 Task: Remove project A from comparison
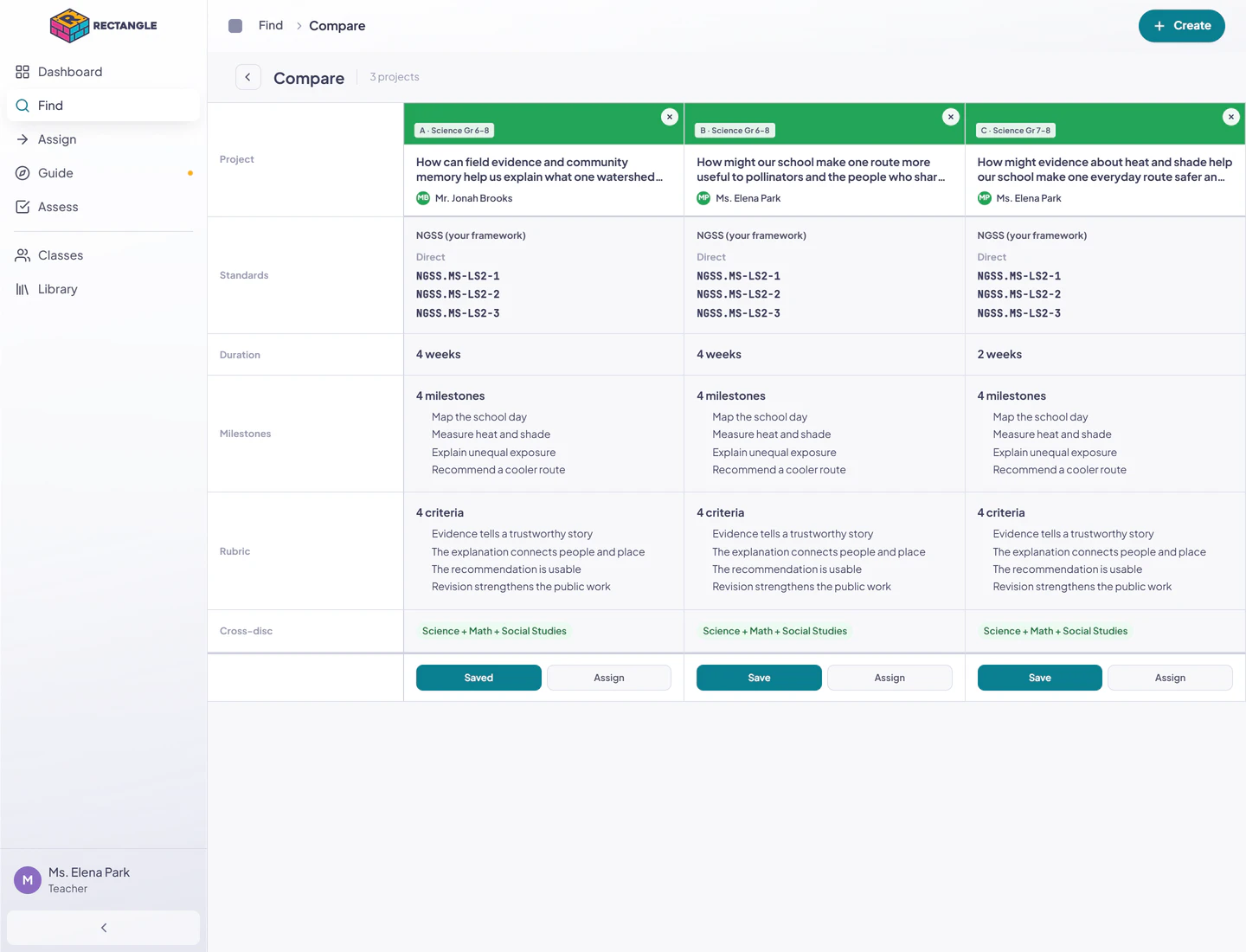pos(670,117)
